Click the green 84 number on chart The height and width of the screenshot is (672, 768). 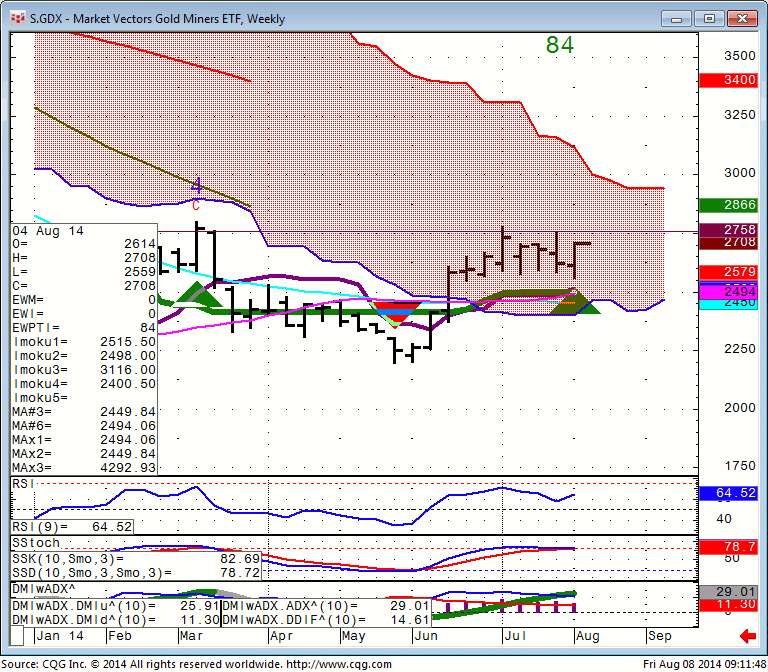point(559,45)
